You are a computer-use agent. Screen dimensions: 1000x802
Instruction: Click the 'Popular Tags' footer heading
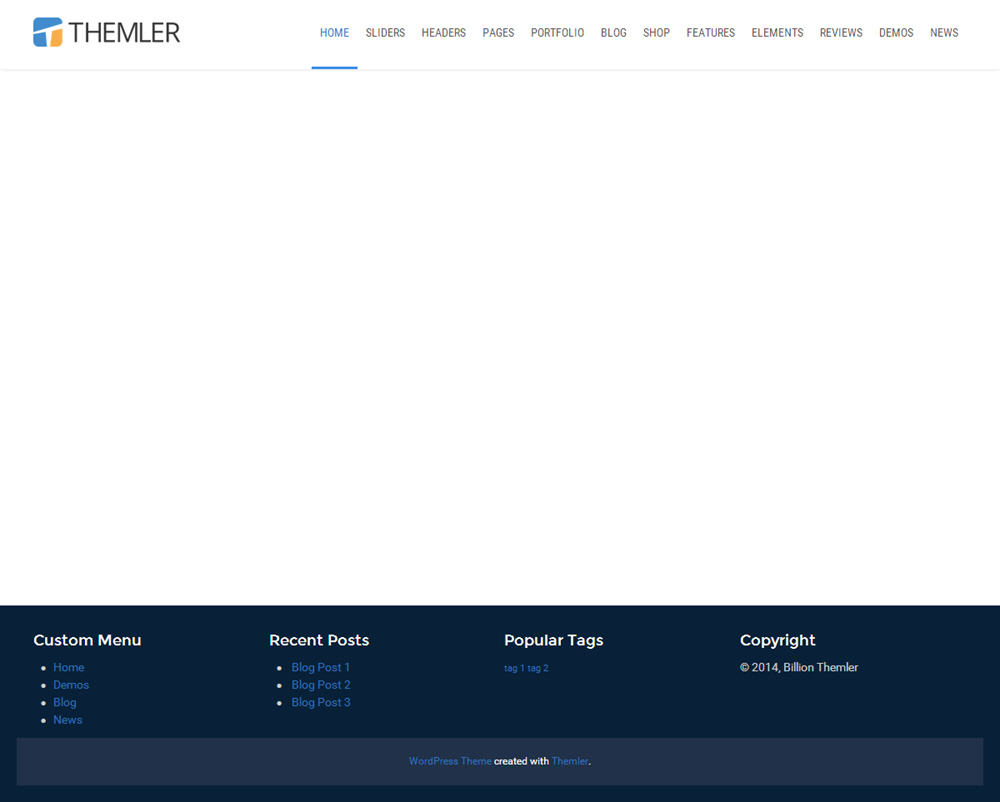(554, 641)
